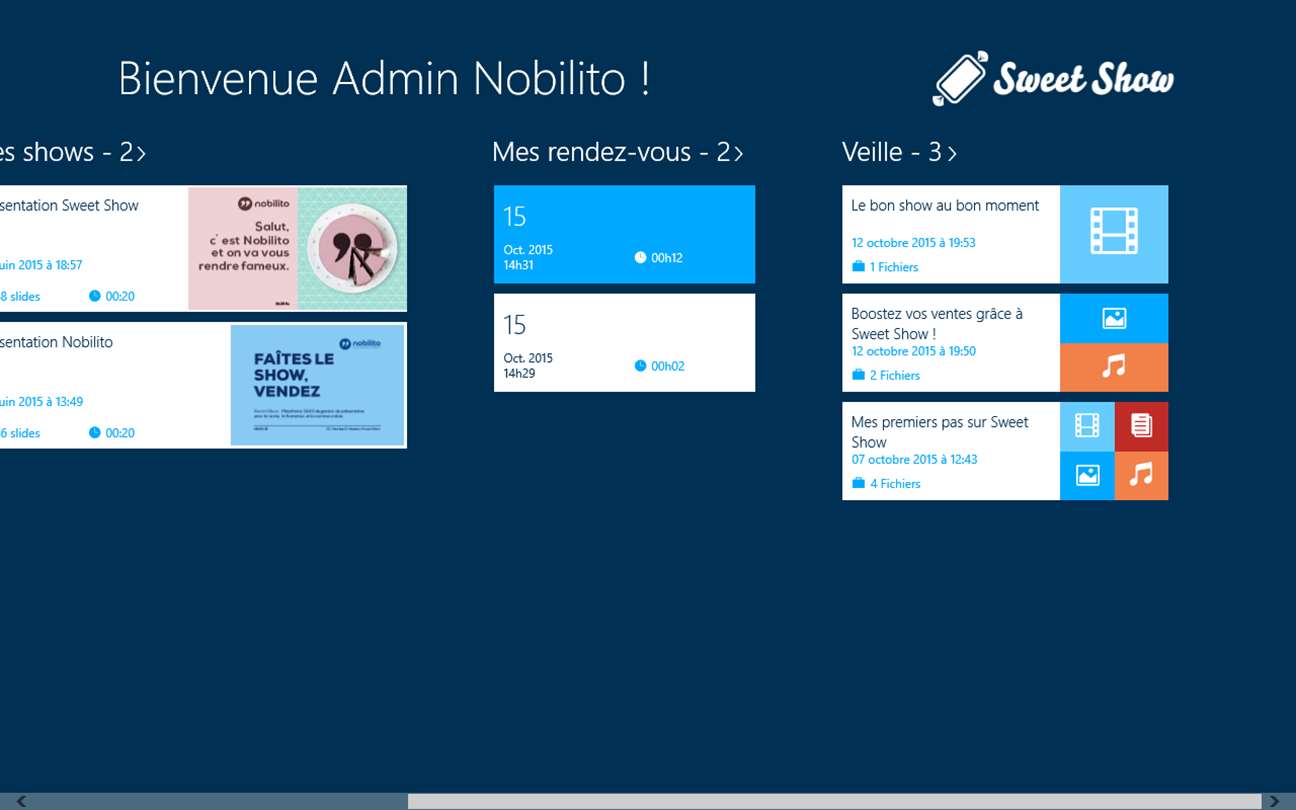Click the 1 Fichiers label
This screenshot has height=810, width=1296.
click(894, 267)
